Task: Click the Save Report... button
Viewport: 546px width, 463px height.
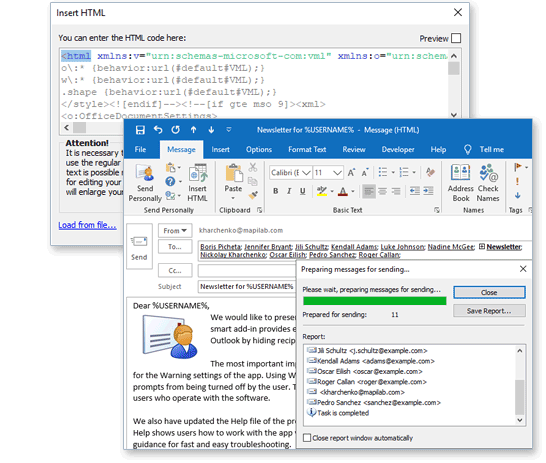Action: pos(489,311)
